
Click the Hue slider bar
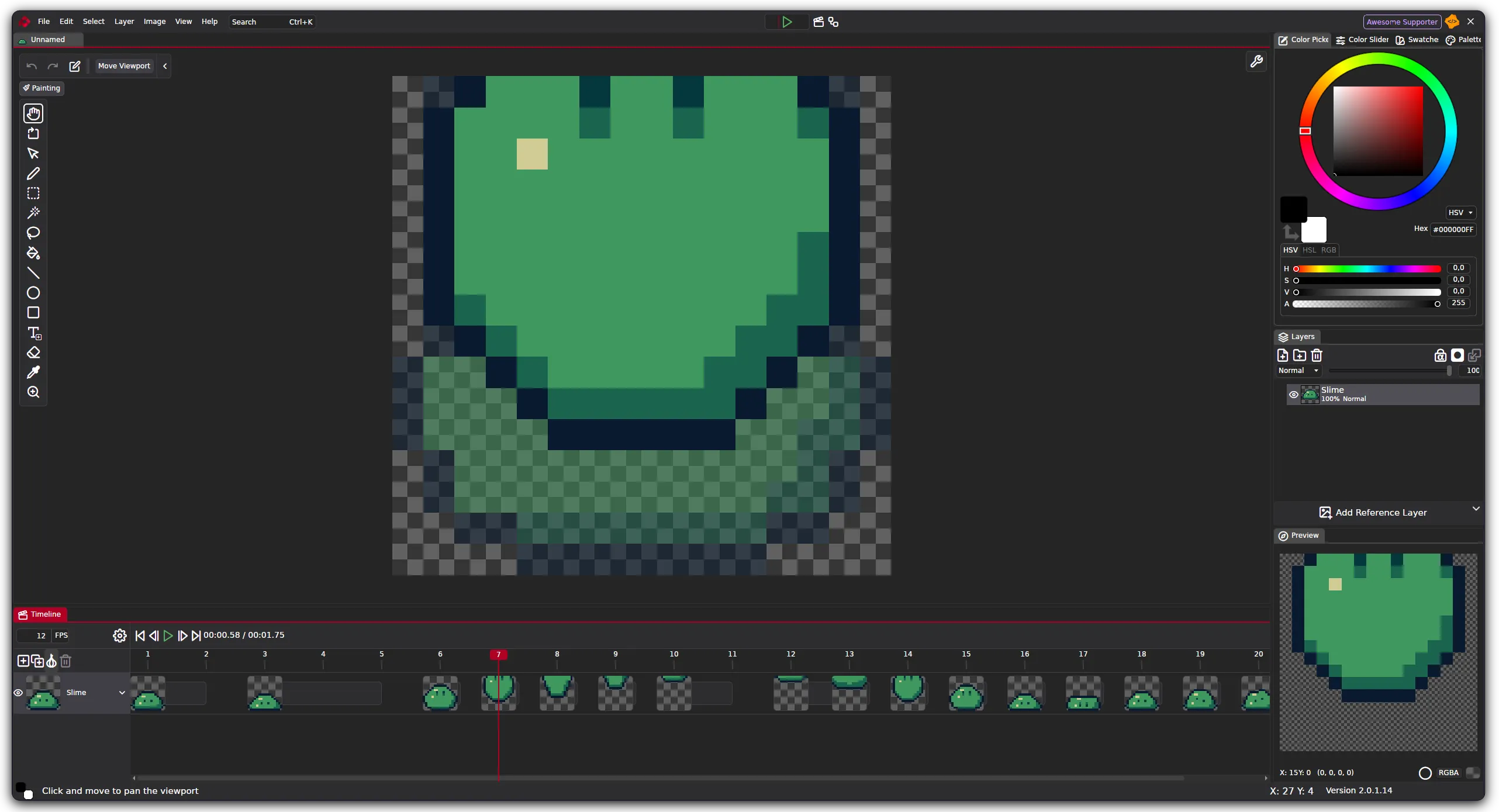(1368, 269)
